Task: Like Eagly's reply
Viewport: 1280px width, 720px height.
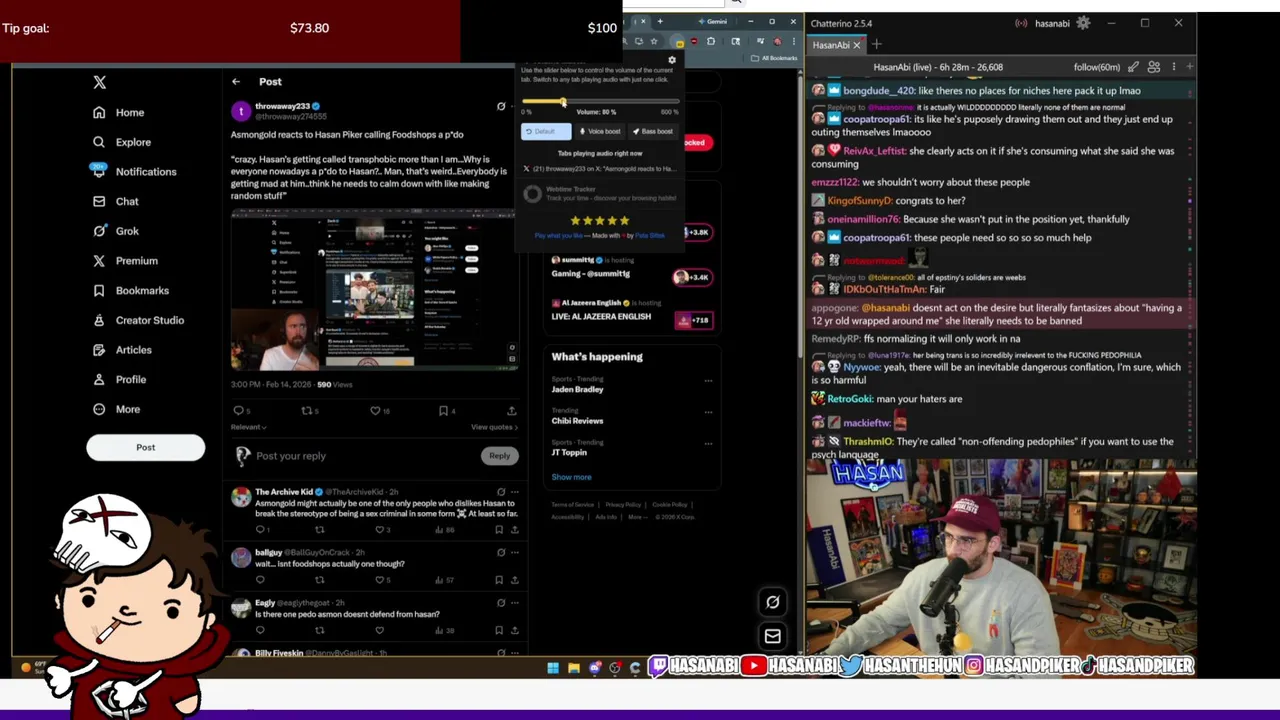Action: (x=379, y=631)
